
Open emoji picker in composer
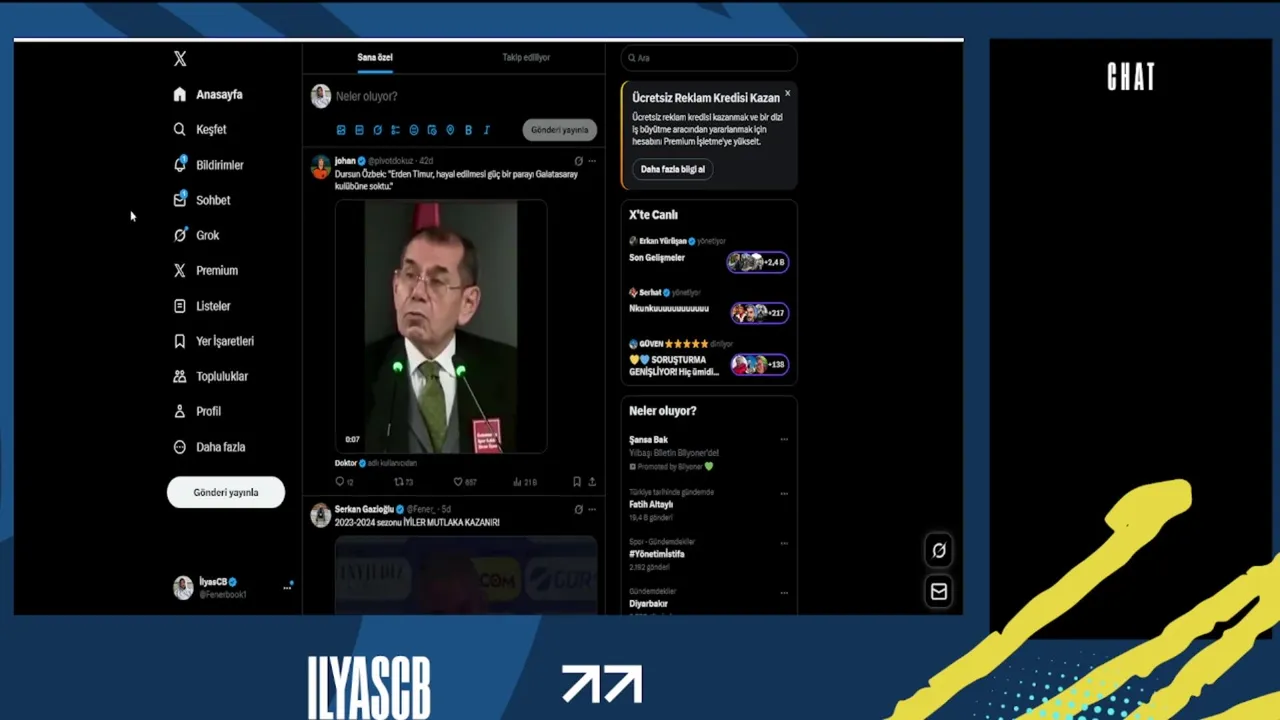(414, 130)
